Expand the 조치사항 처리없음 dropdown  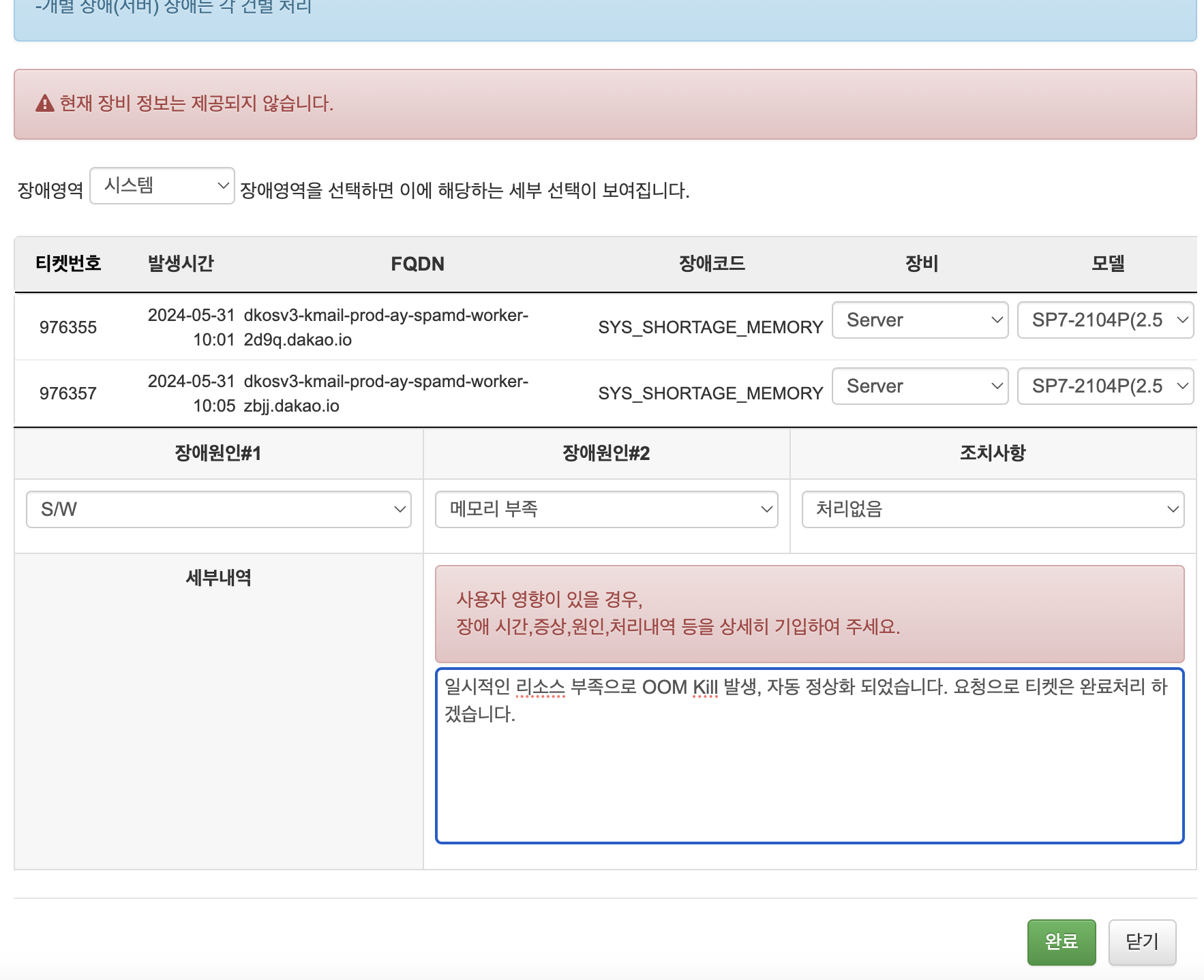click(x=993, y=509)
